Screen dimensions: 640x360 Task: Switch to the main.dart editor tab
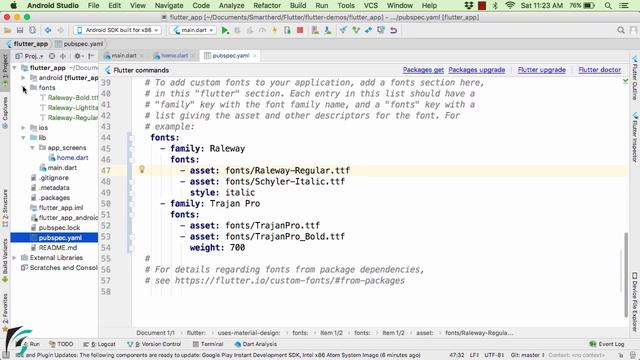pos(124,56)
